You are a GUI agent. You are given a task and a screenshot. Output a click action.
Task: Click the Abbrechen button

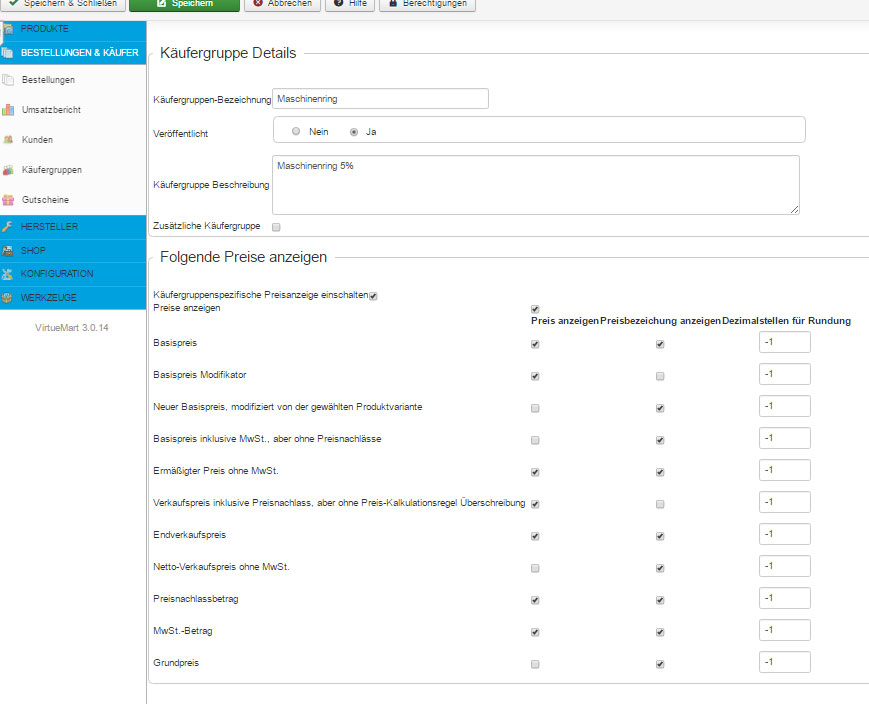[283, 4]
